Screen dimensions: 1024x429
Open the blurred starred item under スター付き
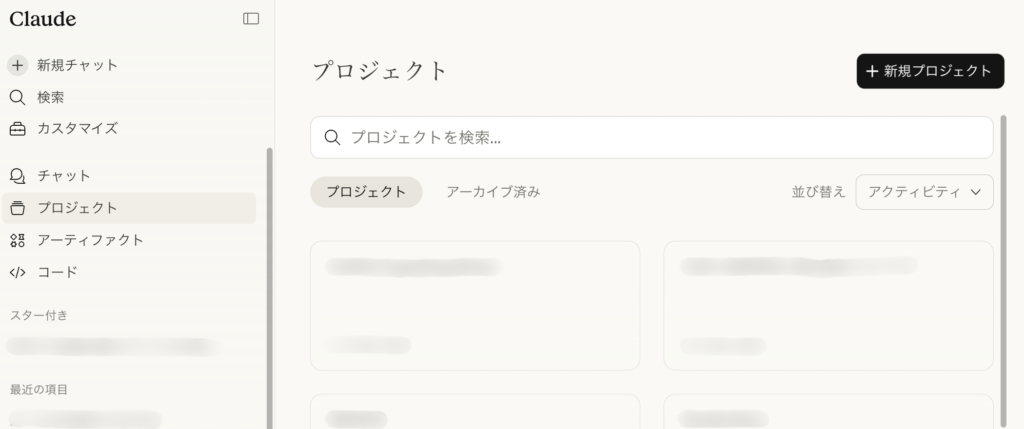110,347
